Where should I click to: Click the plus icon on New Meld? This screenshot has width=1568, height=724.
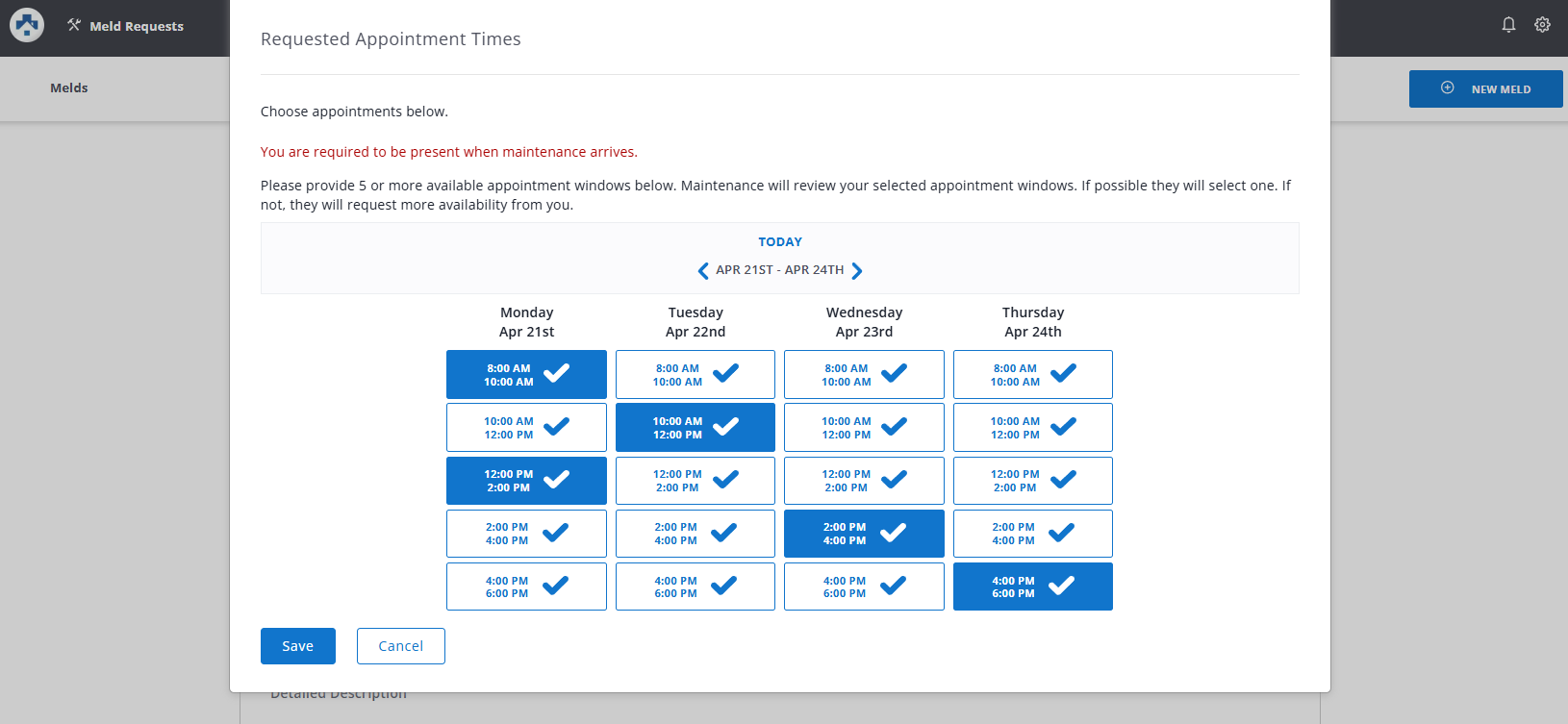[1447, 88]
